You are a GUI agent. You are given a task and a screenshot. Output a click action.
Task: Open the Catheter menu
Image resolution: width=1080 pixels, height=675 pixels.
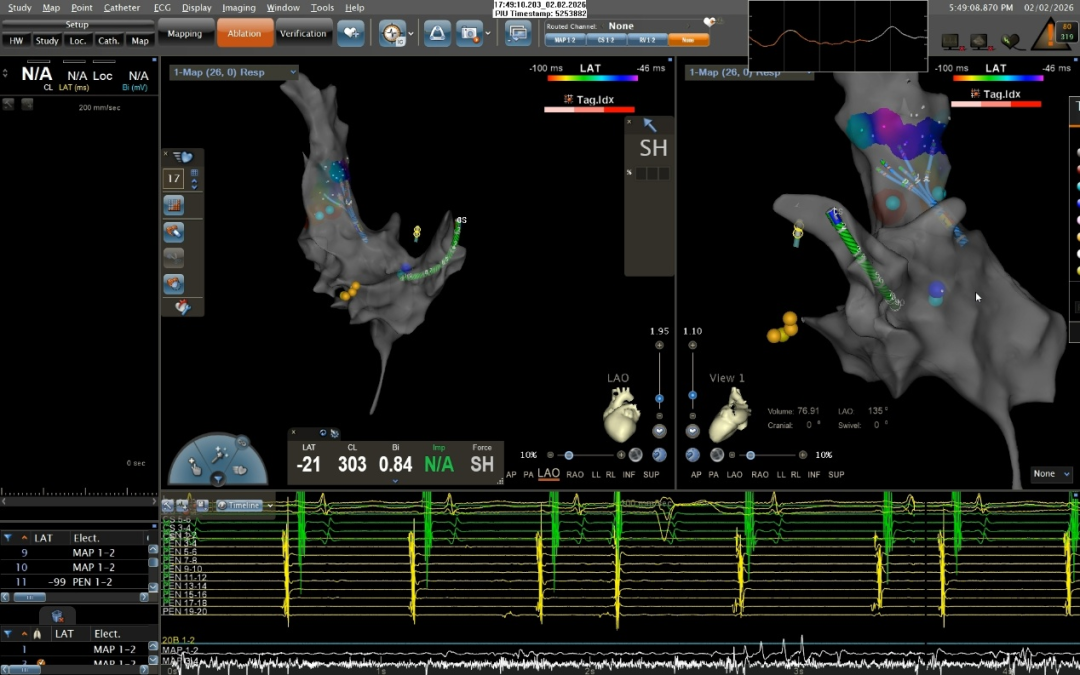click(122, 7)
